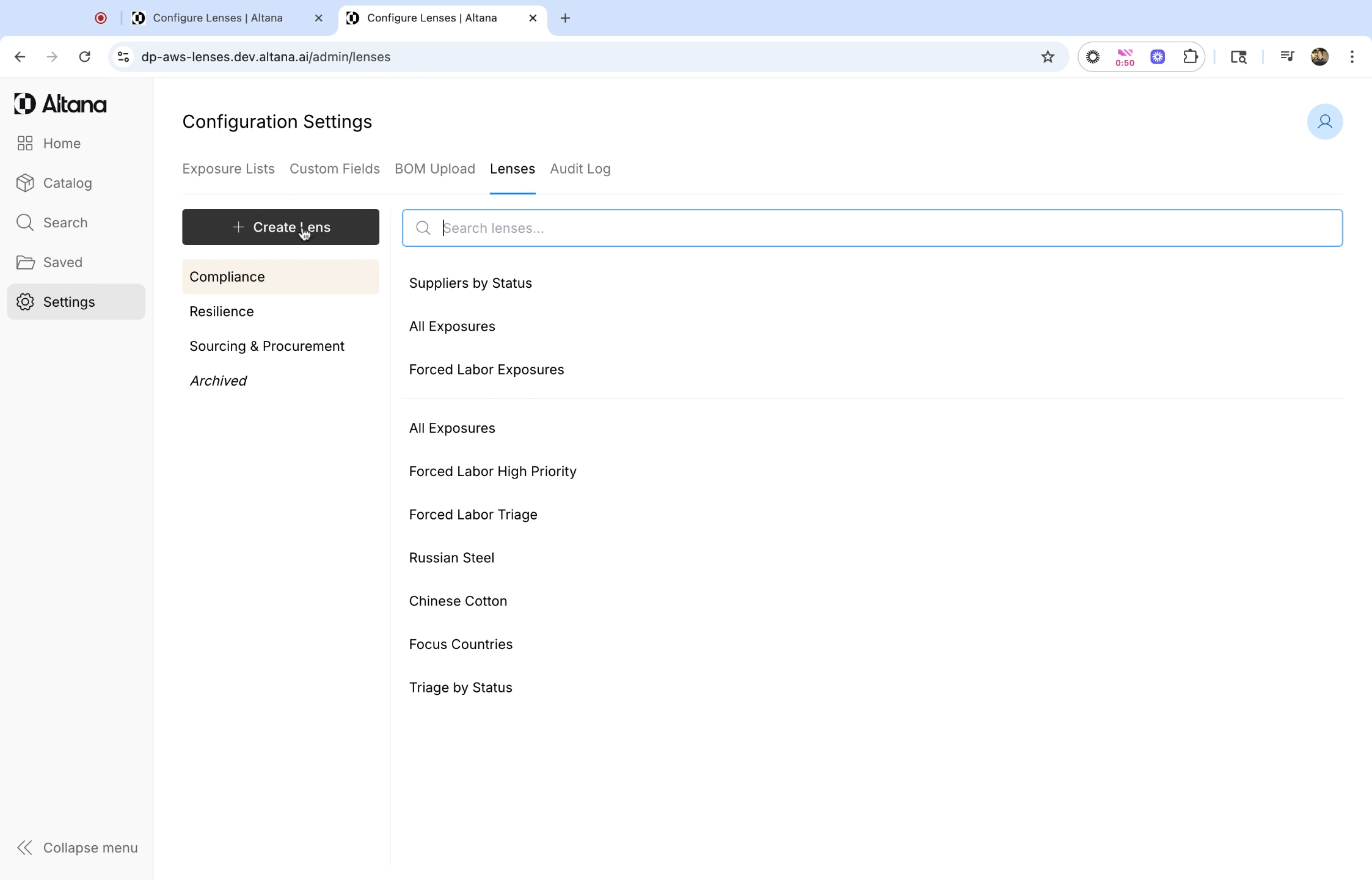
Task: Select the Resilience category
Action: pos(221,312)
